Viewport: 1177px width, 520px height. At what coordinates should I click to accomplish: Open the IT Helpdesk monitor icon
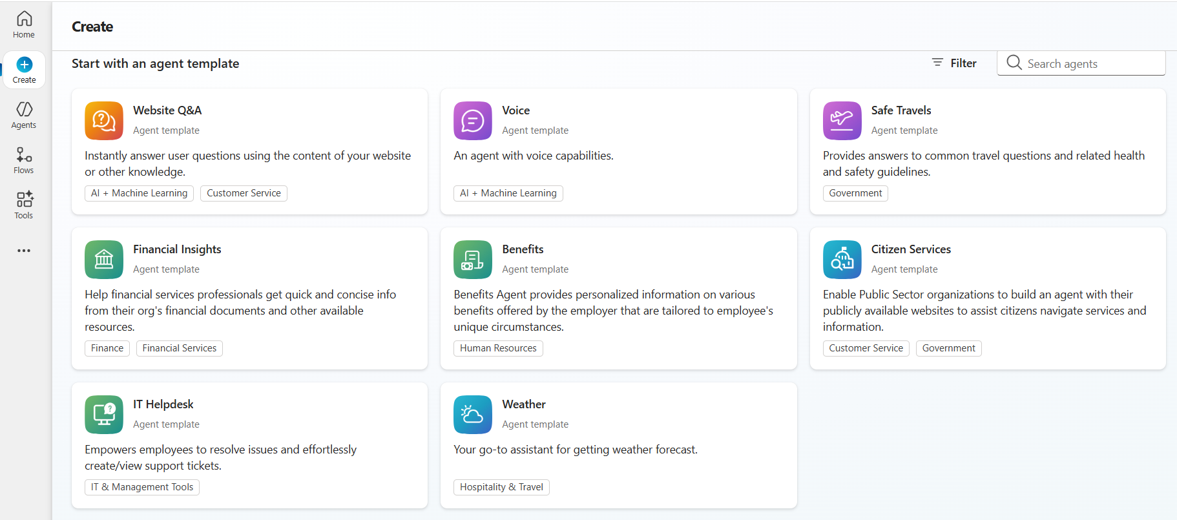104,414
